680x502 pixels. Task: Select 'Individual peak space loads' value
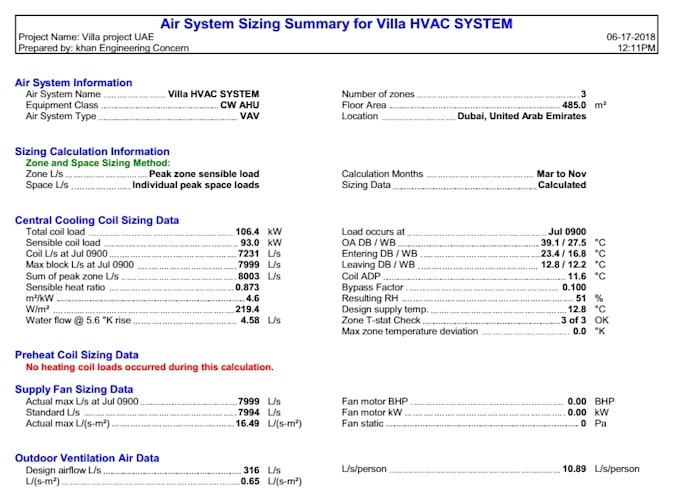click(196, 185)
